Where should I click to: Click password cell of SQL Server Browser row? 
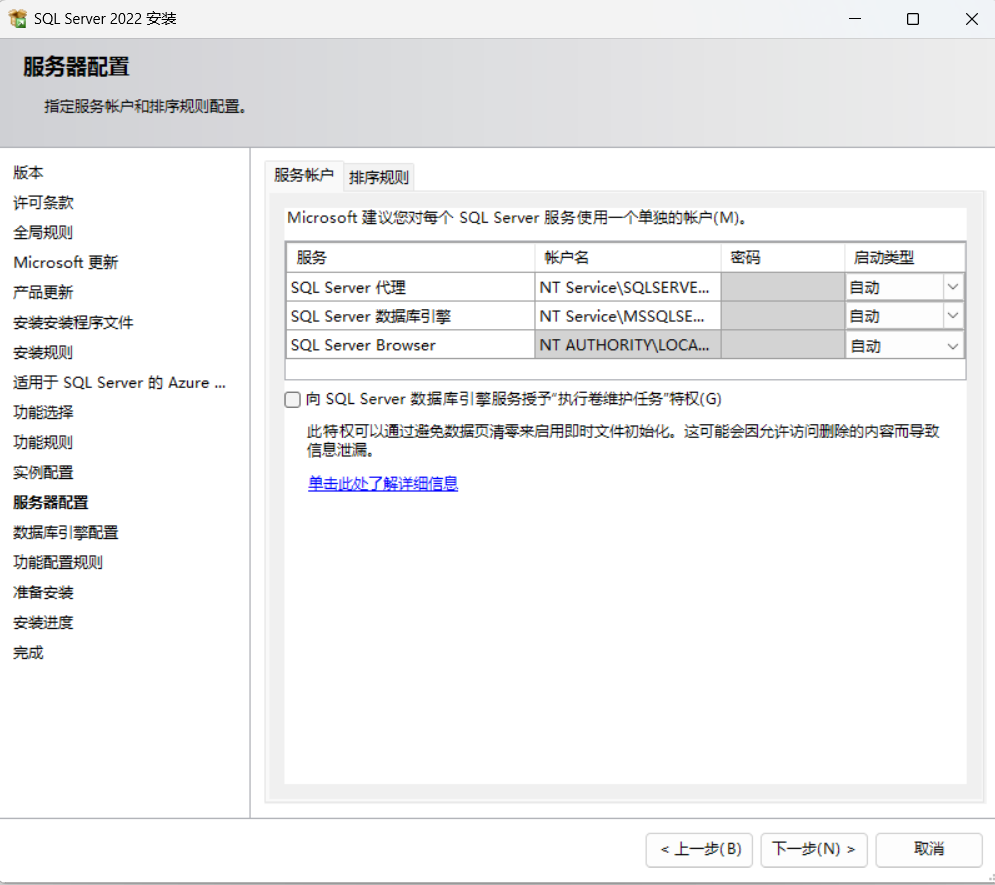coord(782,345)
